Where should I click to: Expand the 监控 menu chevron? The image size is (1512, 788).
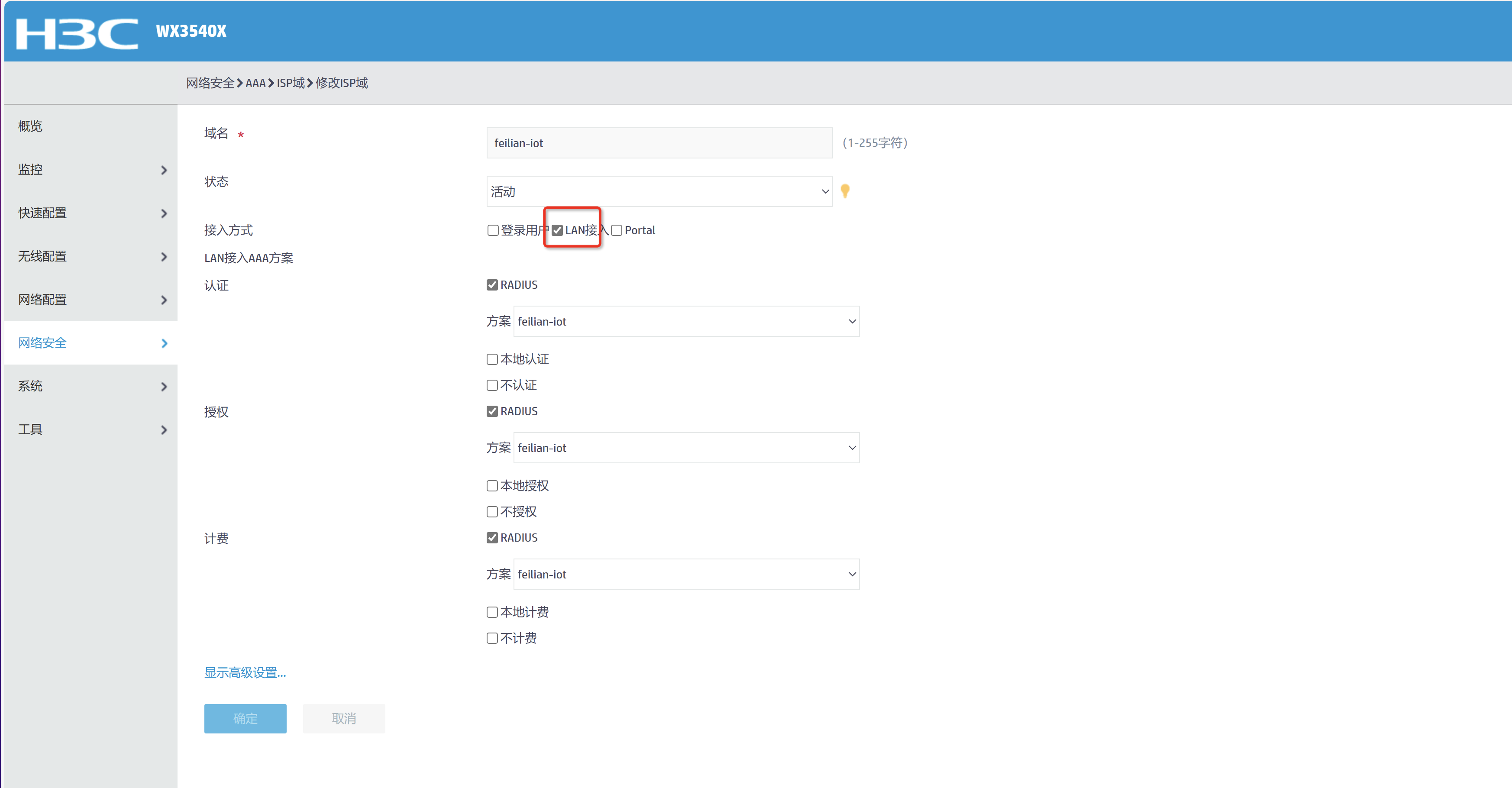pos(164,170)
